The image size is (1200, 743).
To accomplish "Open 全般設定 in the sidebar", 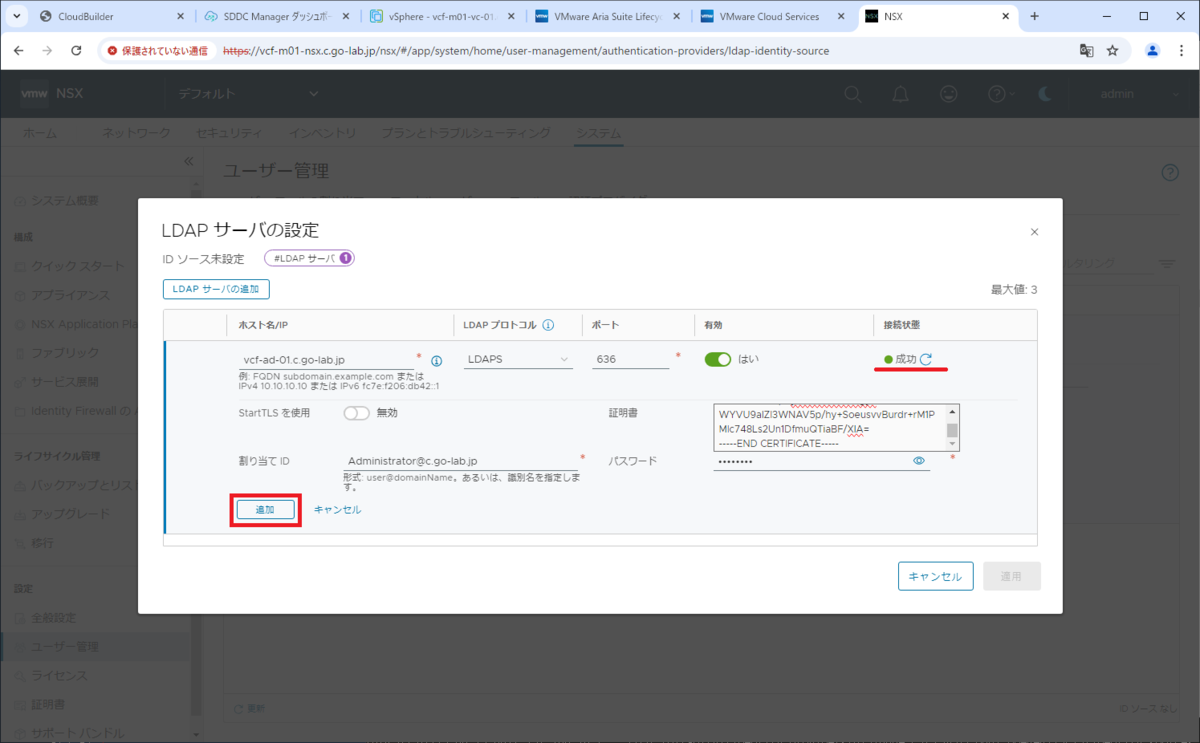I will (54, 618).
